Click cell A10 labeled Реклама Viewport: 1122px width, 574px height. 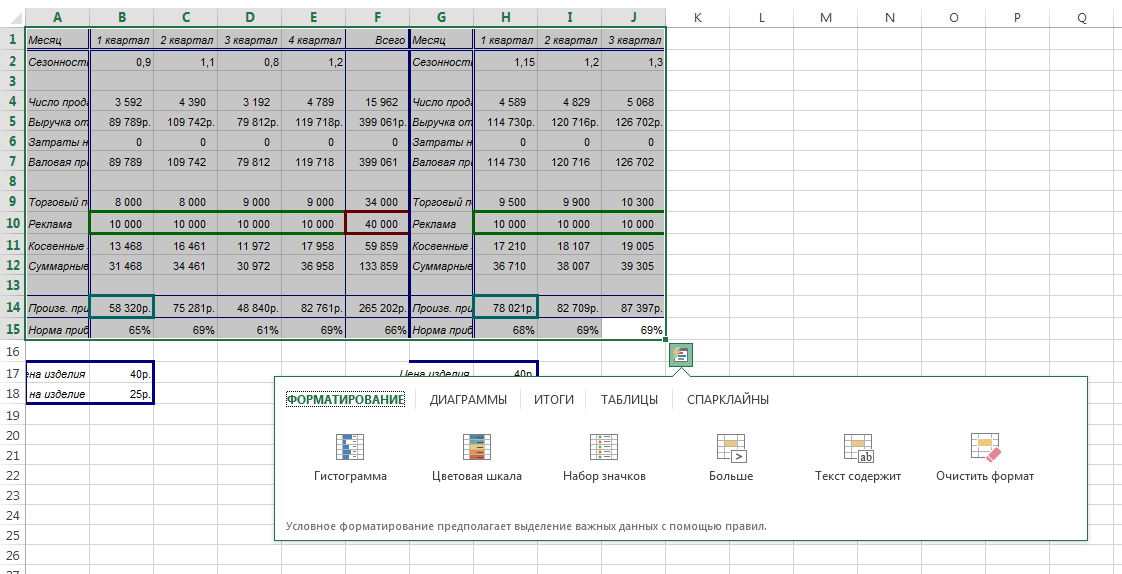coord(58,223)
